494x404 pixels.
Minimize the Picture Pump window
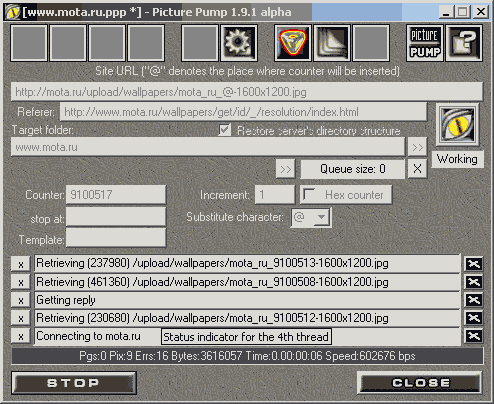(x=446, y=12)
